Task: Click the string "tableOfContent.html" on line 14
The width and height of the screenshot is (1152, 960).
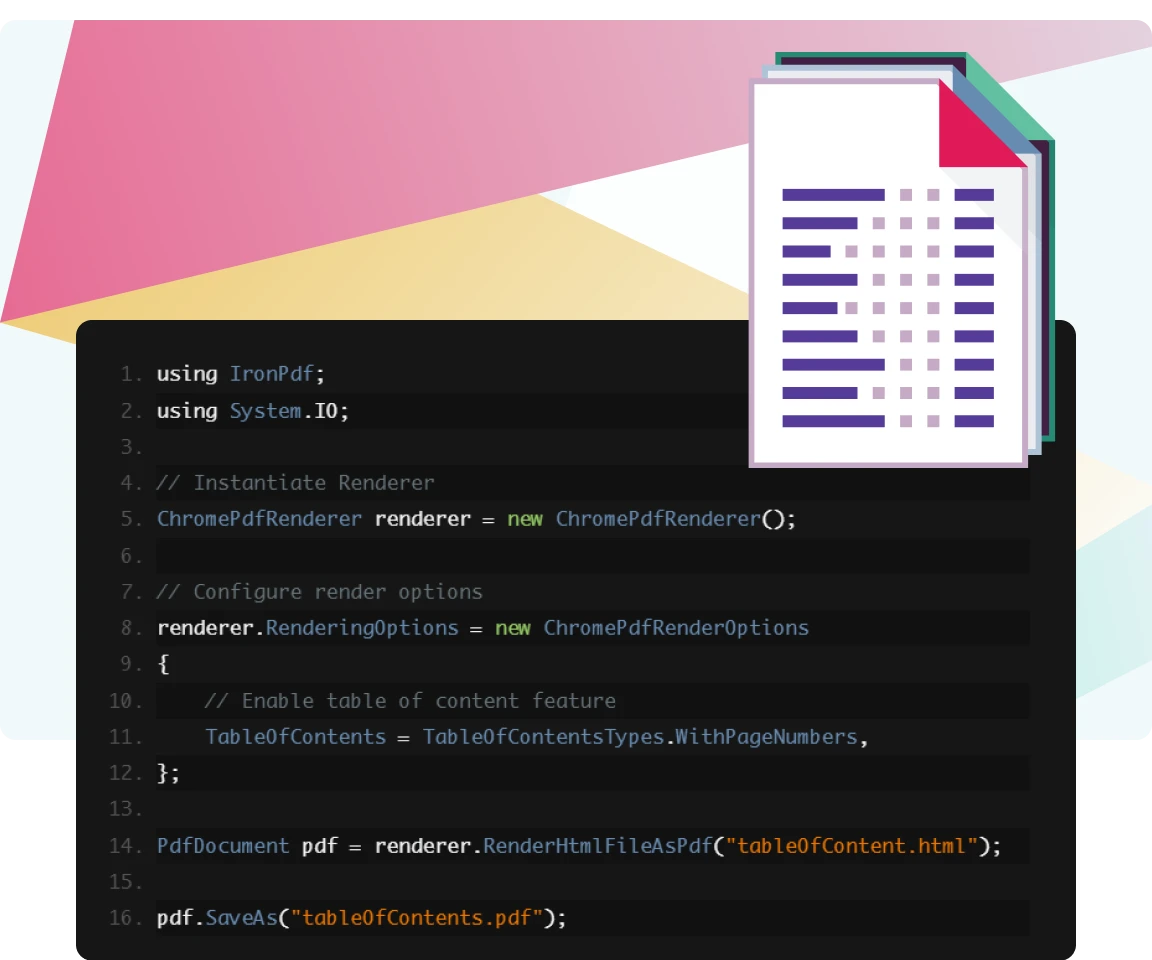Action: tap(852, 846)
